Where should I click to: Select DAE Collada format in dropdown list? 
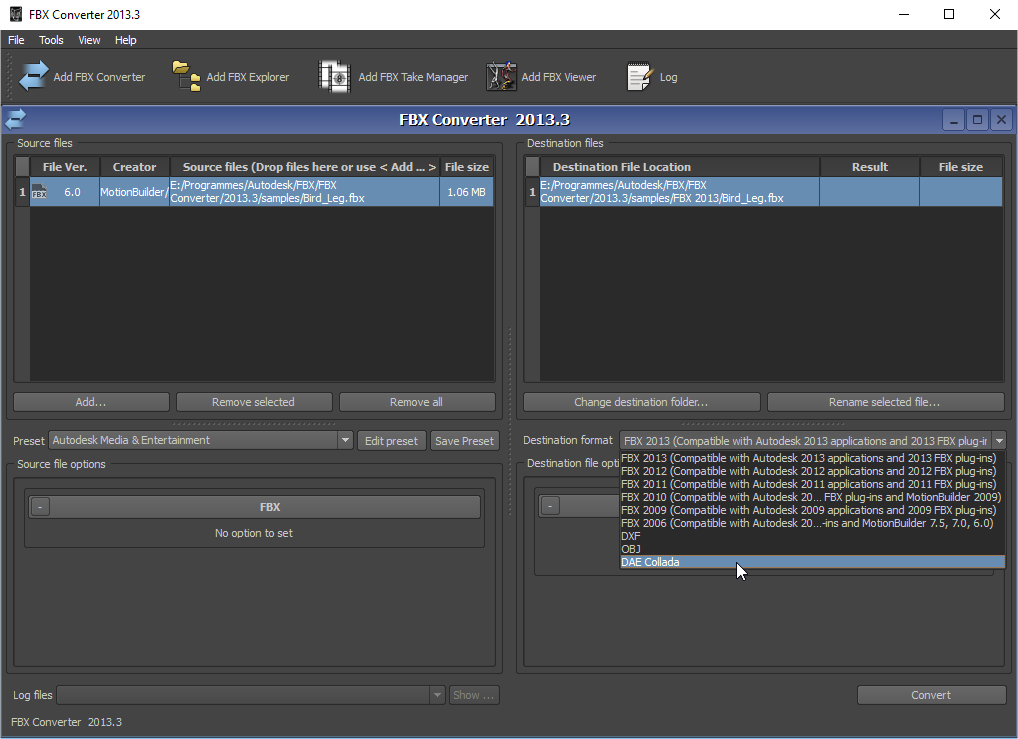(812, 562)
